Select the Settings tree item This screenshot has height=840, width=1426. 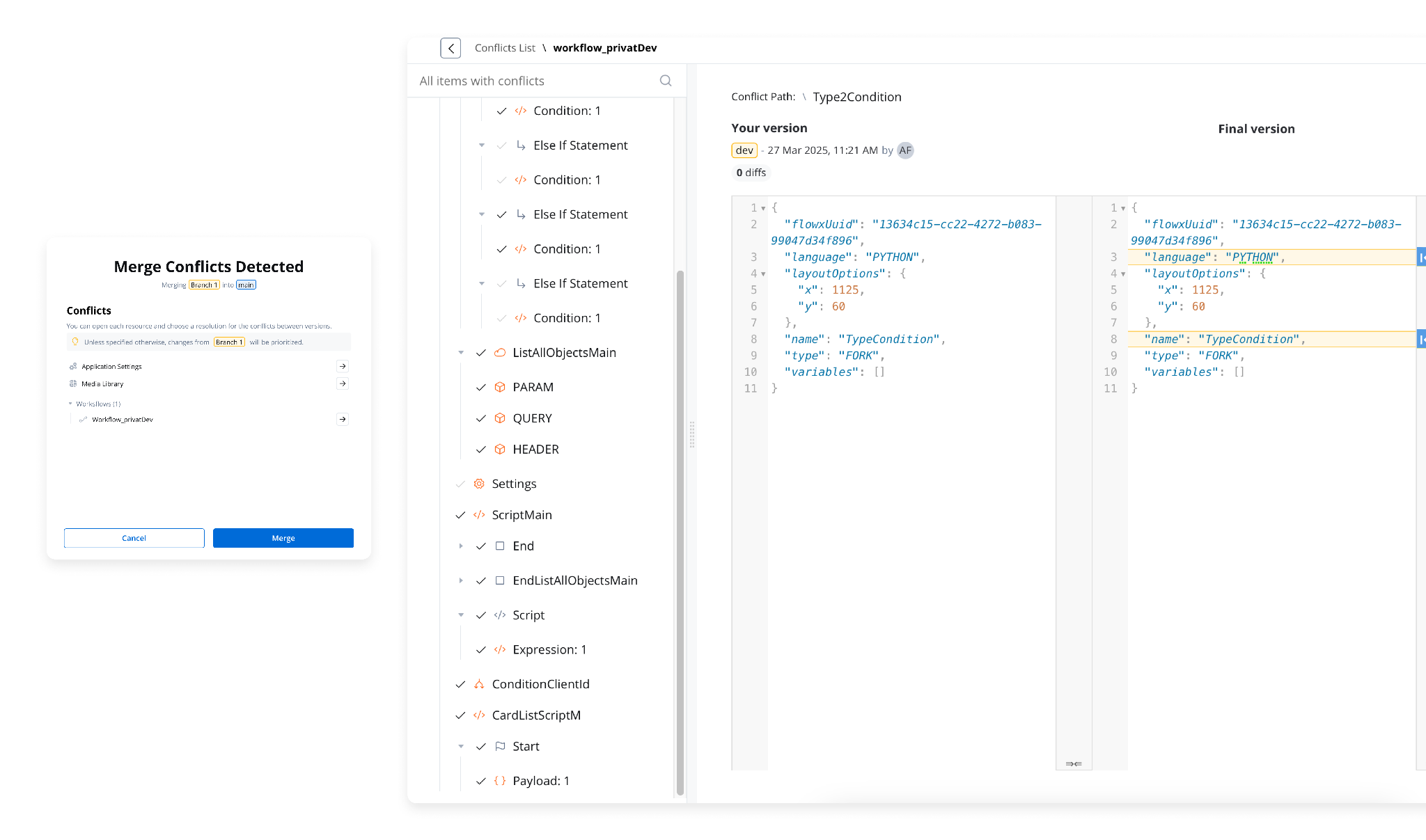point(514,484)
